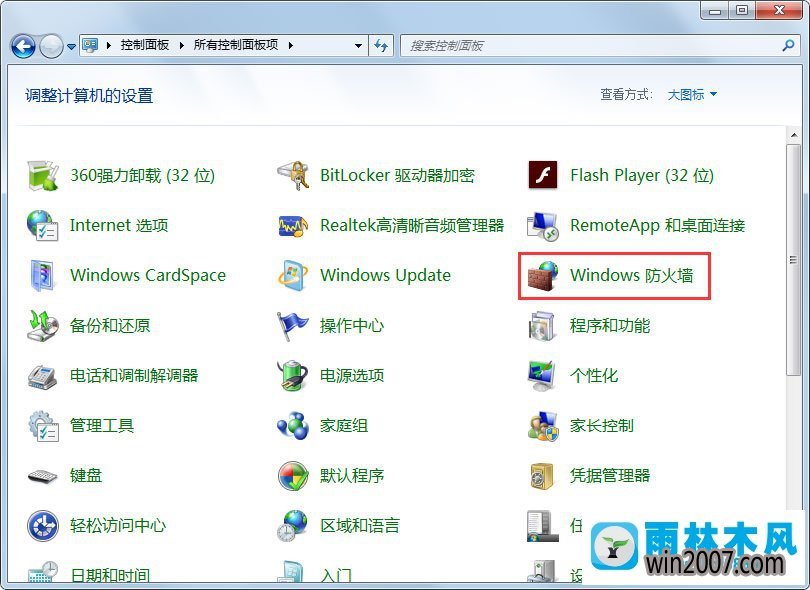Click the 360强力卸载 (32 位) label

click(143, 176)
